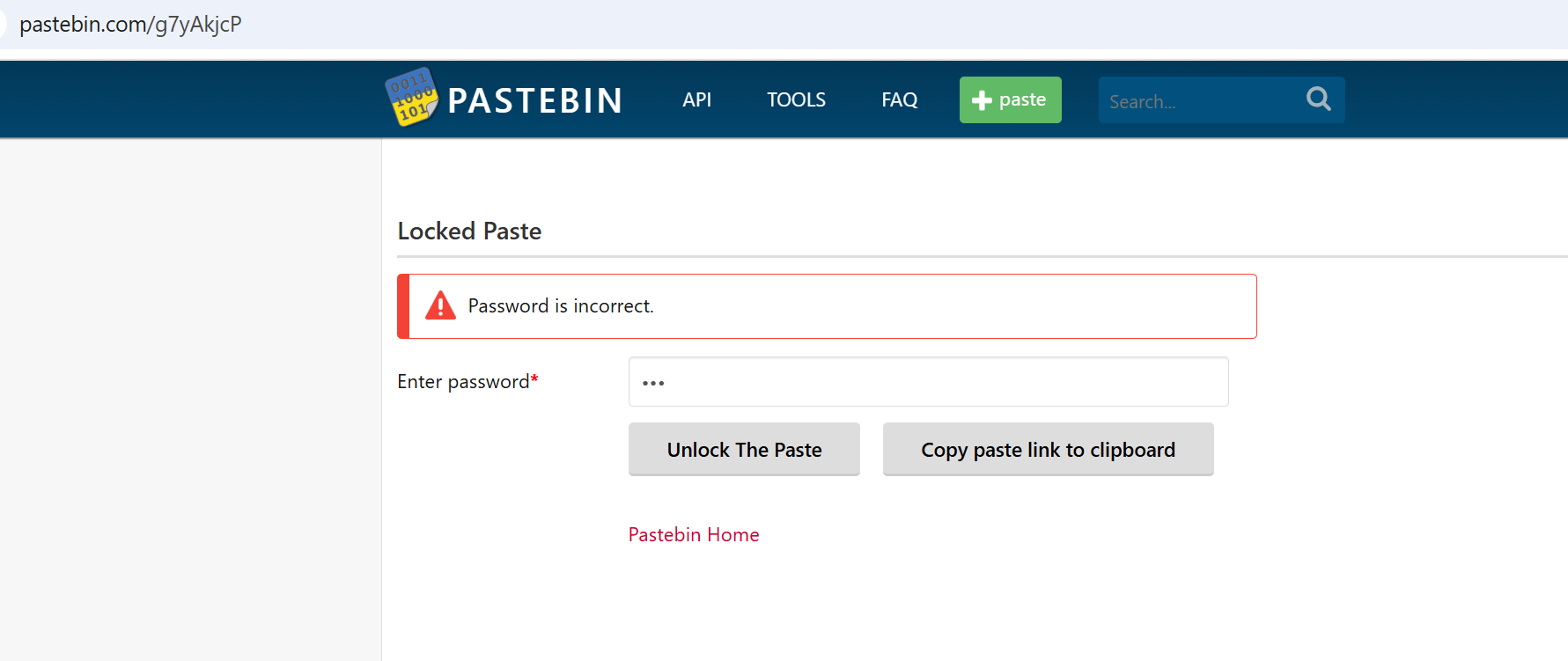Click the Pastebin notepad logo icon
This screenshot has width=1568, height=661.
pos(411,97)
